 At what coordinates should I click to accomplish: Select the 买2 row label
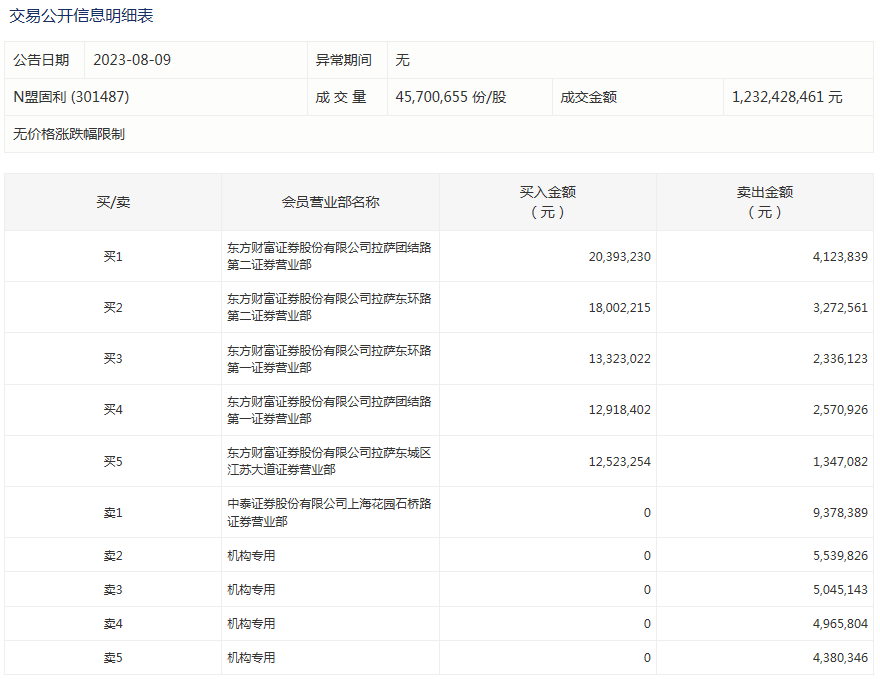[113, 308]
